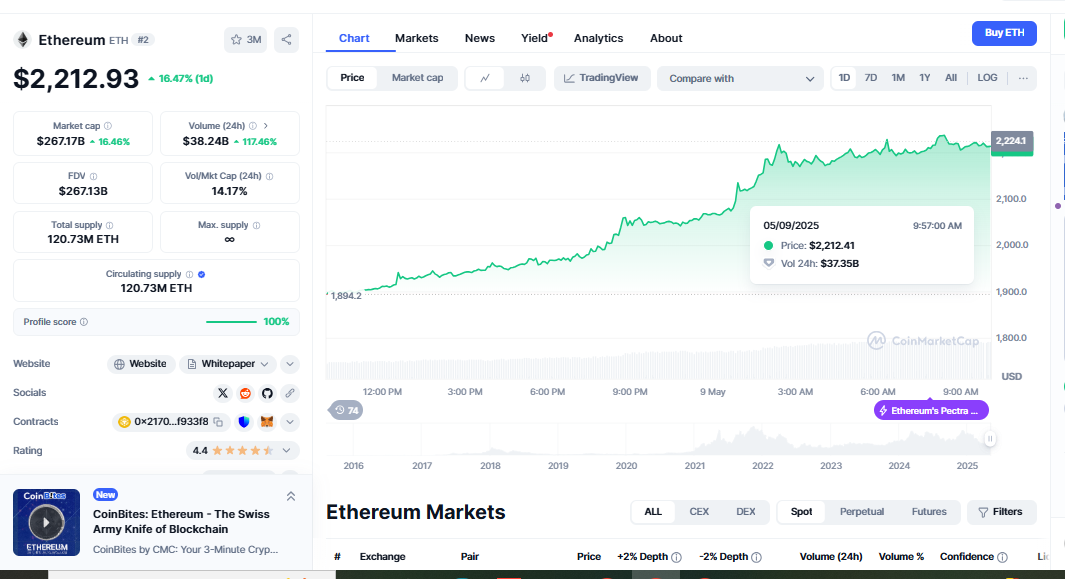This screenshot has width=1065, height=579.
Task: Click the Website link button
Action: [141, 364]
